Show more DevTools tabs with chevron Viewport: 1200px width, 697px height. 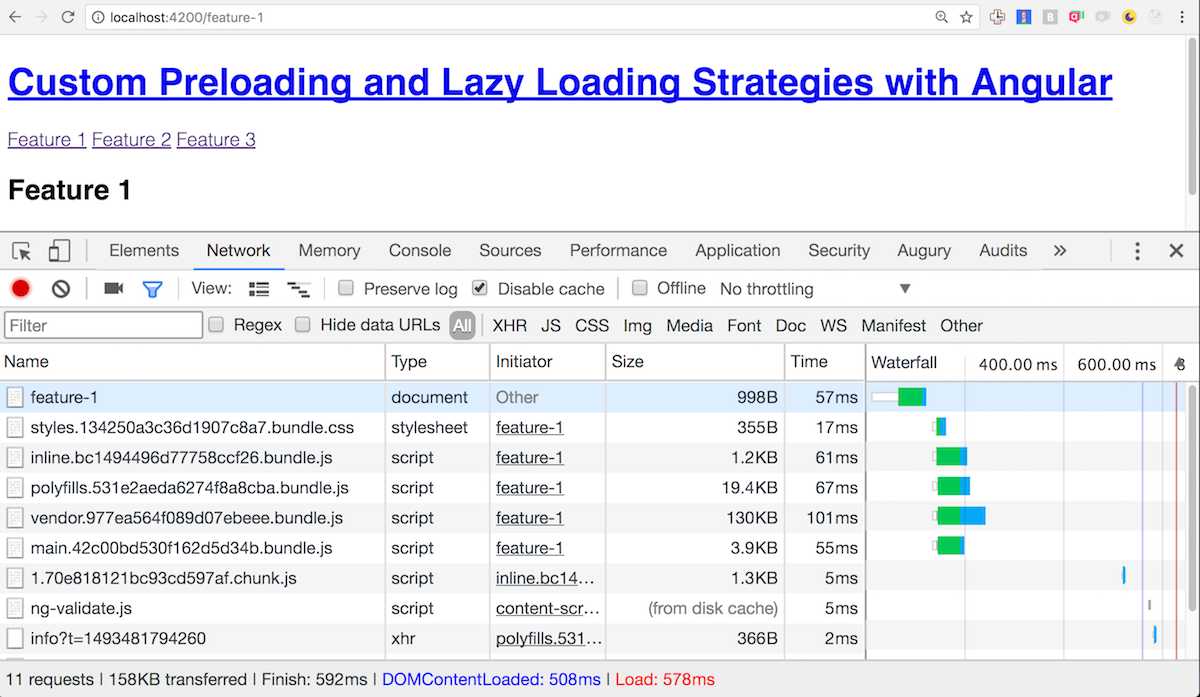1060,251
